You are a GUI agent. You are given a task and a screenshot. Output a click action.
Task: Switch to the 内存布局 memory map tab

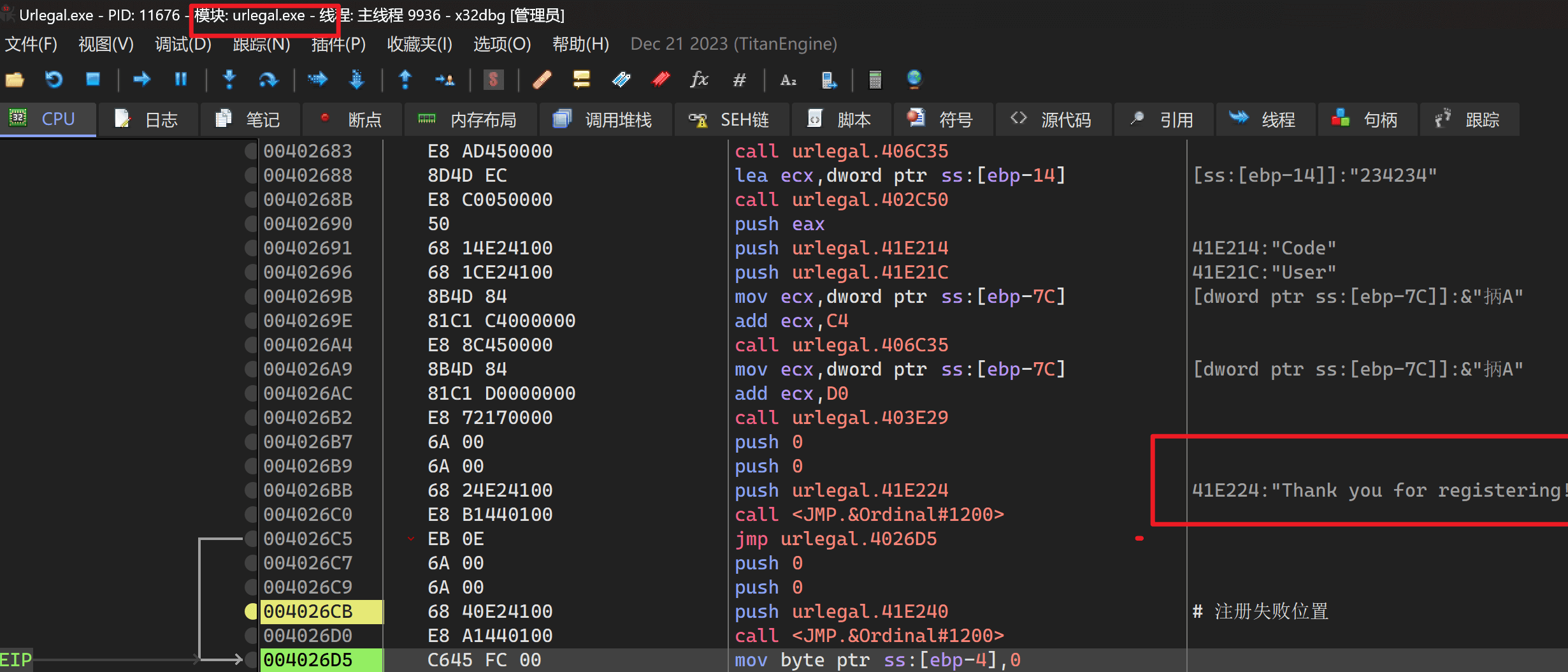click(x=471, y=119)
